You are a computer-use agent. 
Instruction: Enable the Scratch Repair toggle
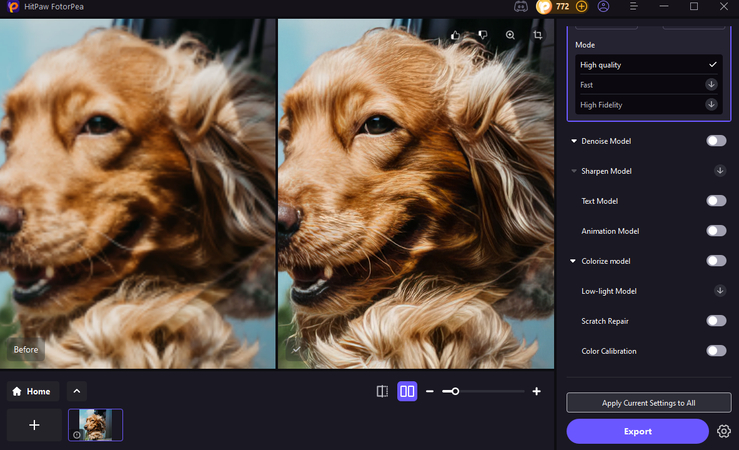point(715,321)
